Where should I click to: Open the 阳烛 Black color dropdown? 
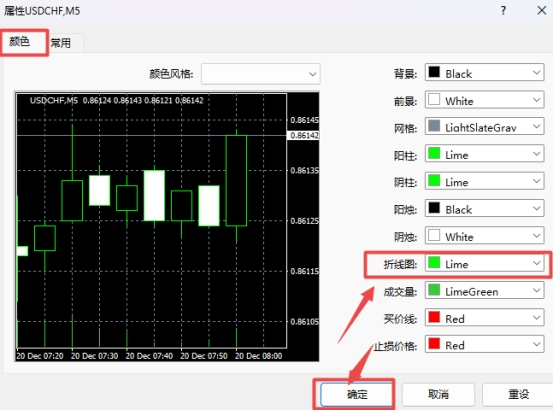[x=484, y=209]
